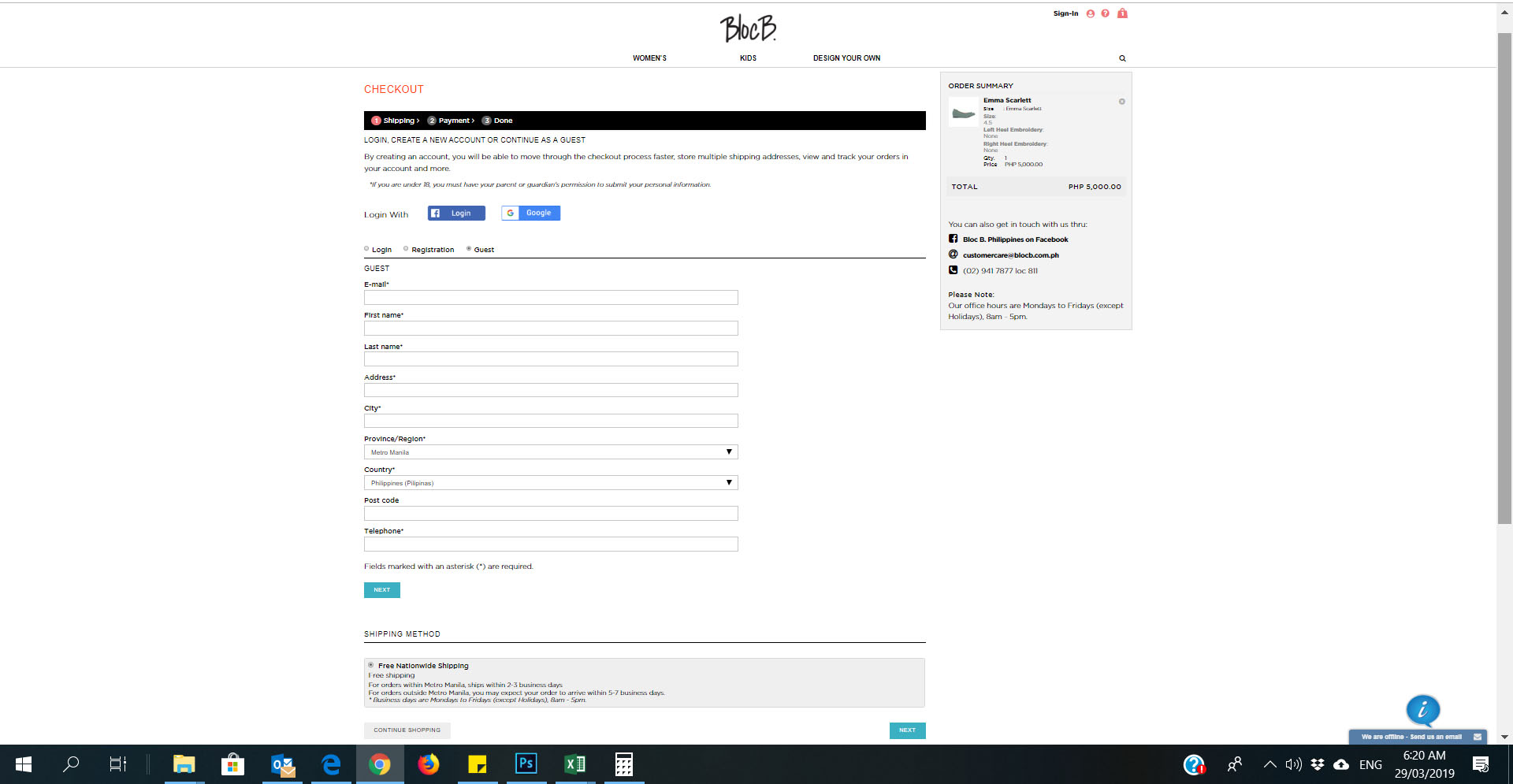Focus the First name input field

pos(551,328)
